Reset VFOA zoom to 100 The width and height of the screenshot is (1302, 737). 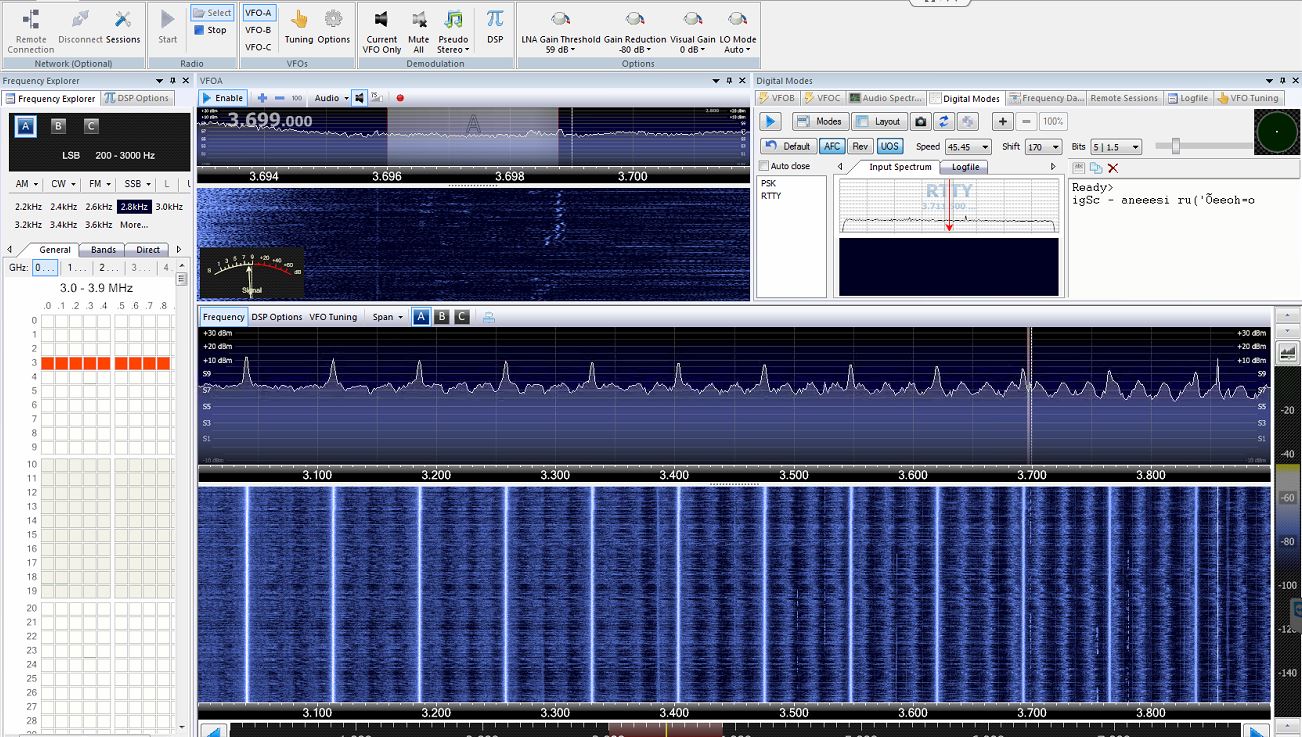point(297,98)
